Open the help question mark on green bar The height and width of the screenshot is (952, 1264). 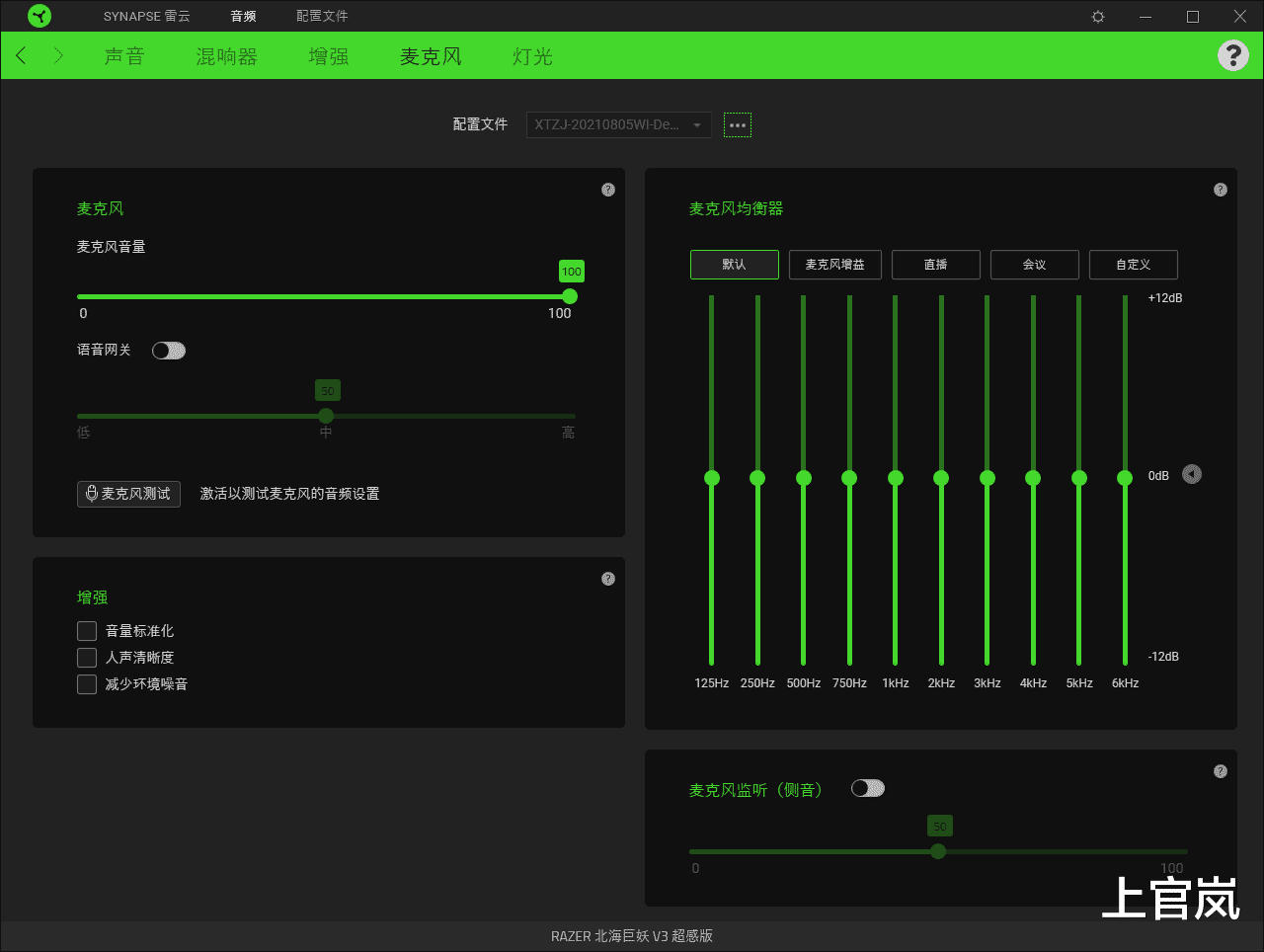point(1232,55)
